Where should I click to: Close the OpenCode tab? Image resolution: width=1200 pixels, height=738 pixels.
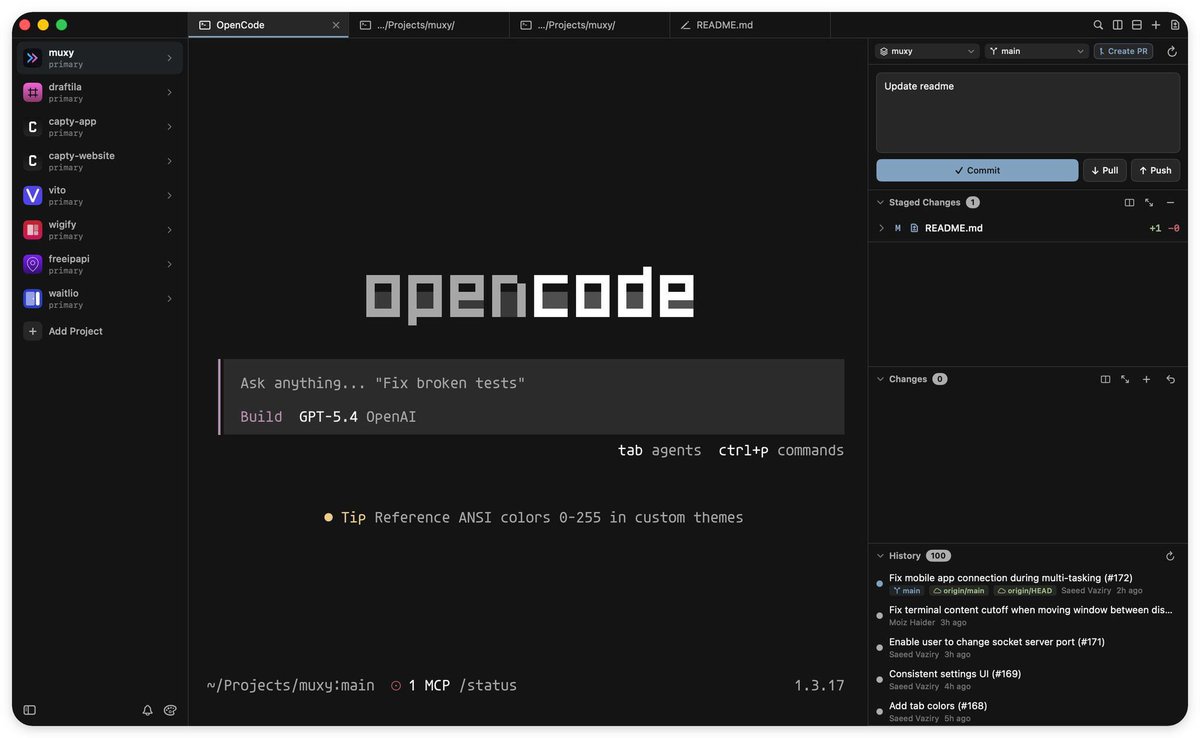point(336,25)
